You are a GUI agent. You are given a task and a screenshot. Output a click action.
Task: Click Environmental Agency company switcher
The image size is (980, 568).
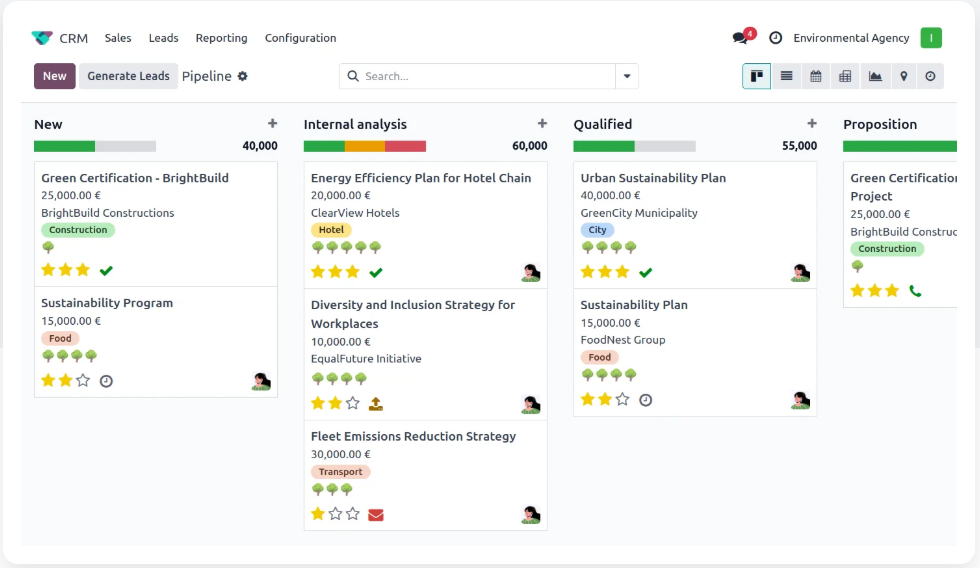[x=851, y=38]
